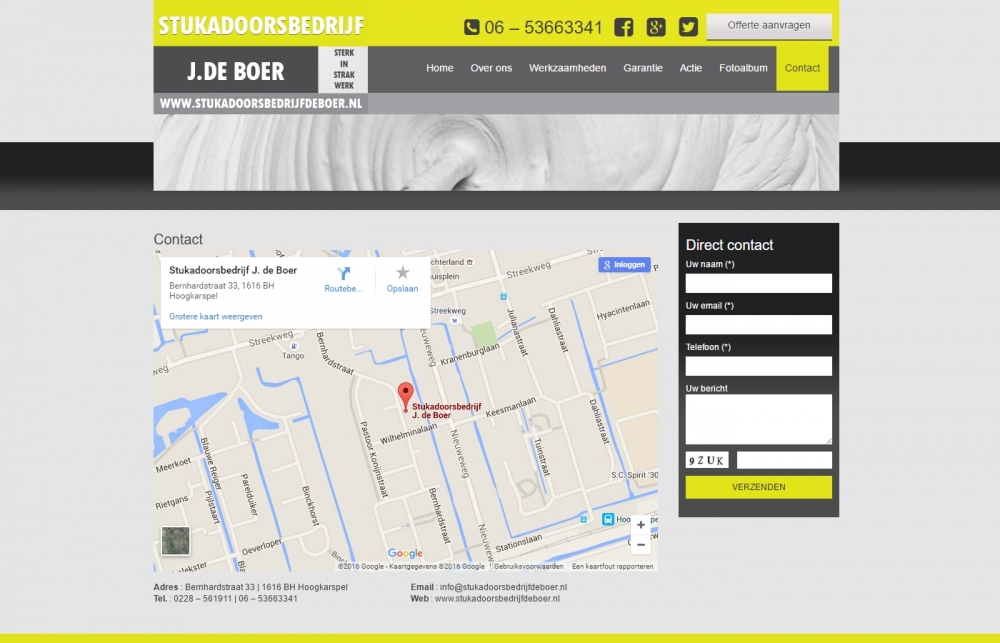
Task: Click the S.C. Spirit '30 label on map
Action: pos(635,475)
